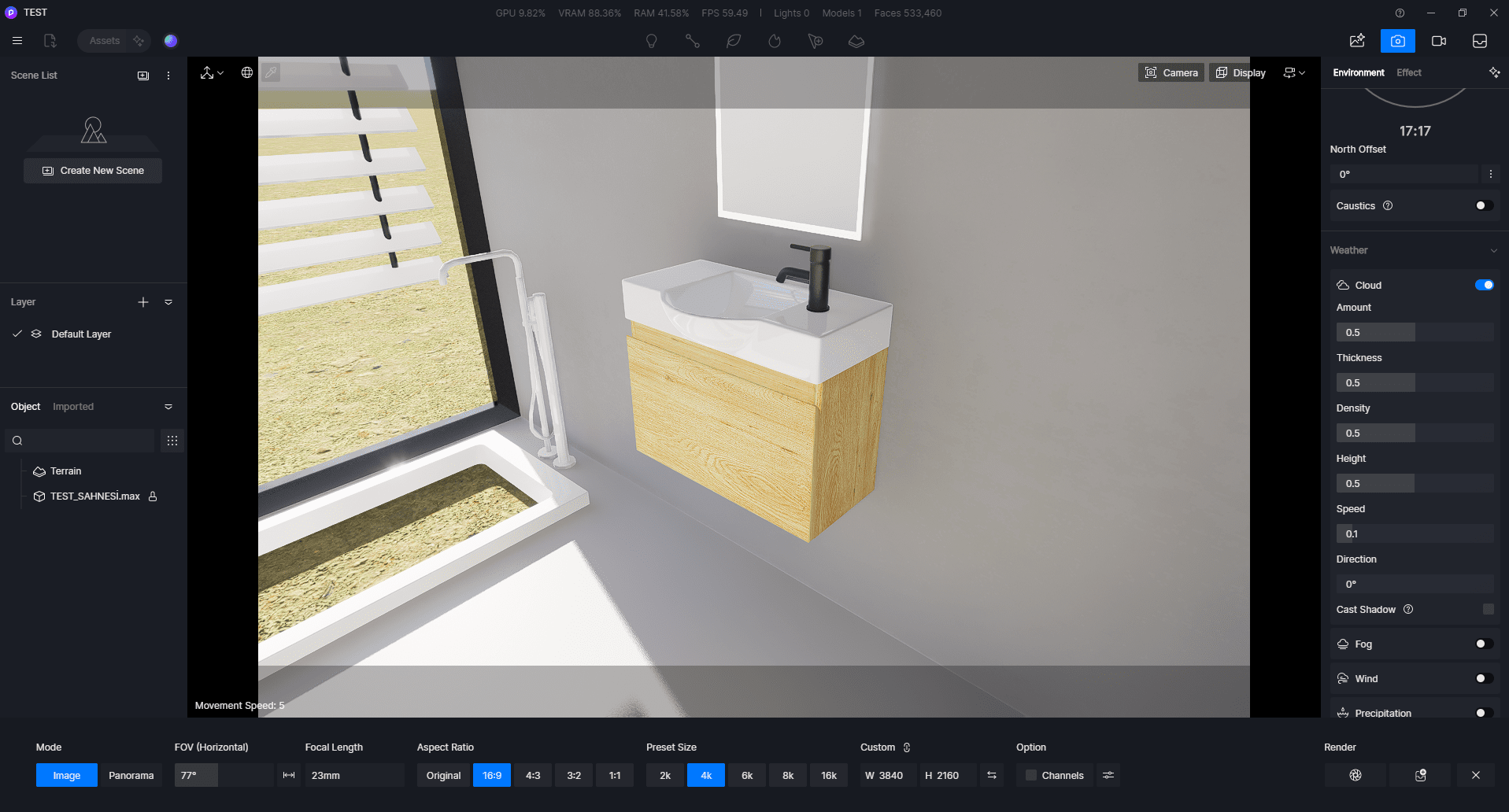Collapse the Weather section

1493,250
